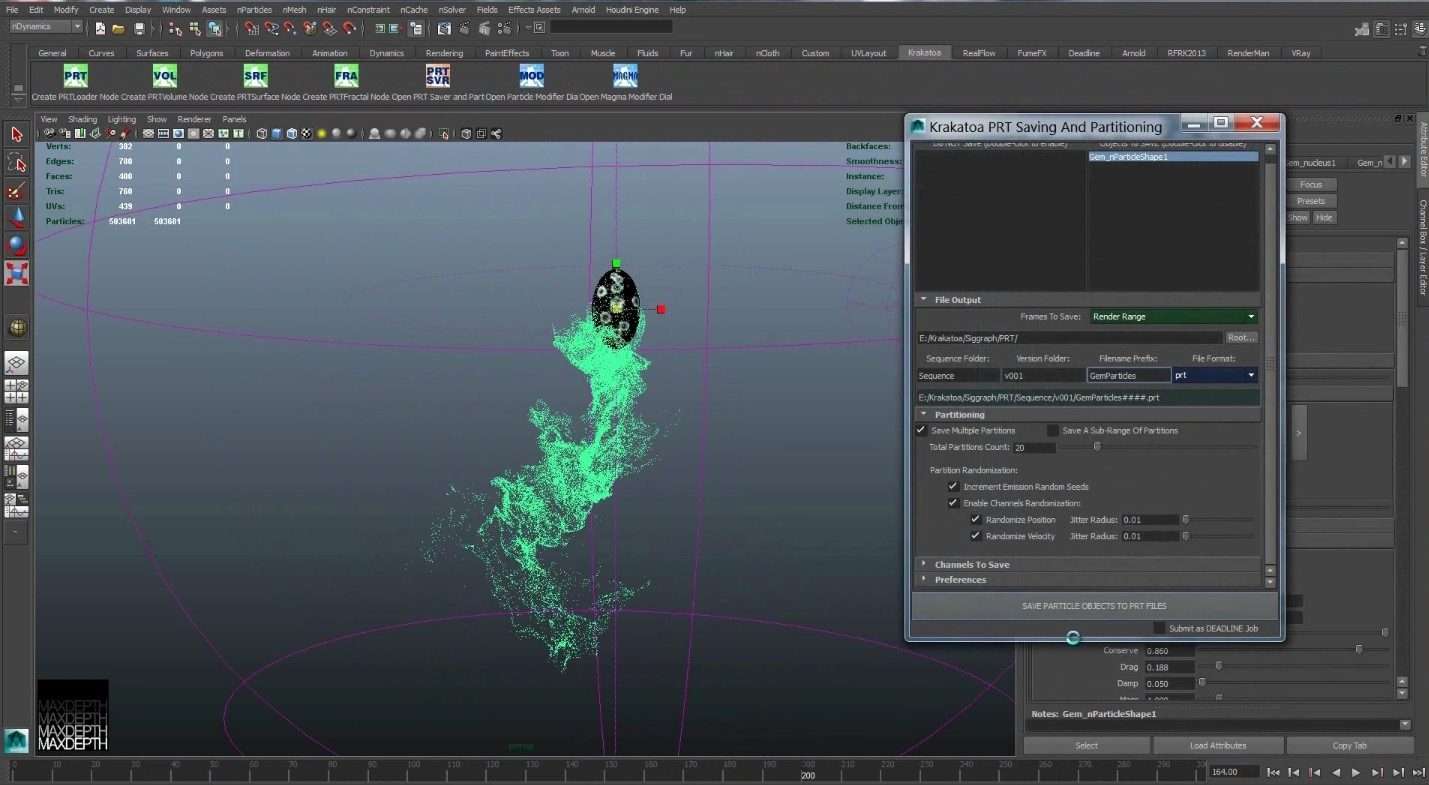Click go to start of playback range
This screenshot has height=785, width=1429.
tap(1273, 772)
